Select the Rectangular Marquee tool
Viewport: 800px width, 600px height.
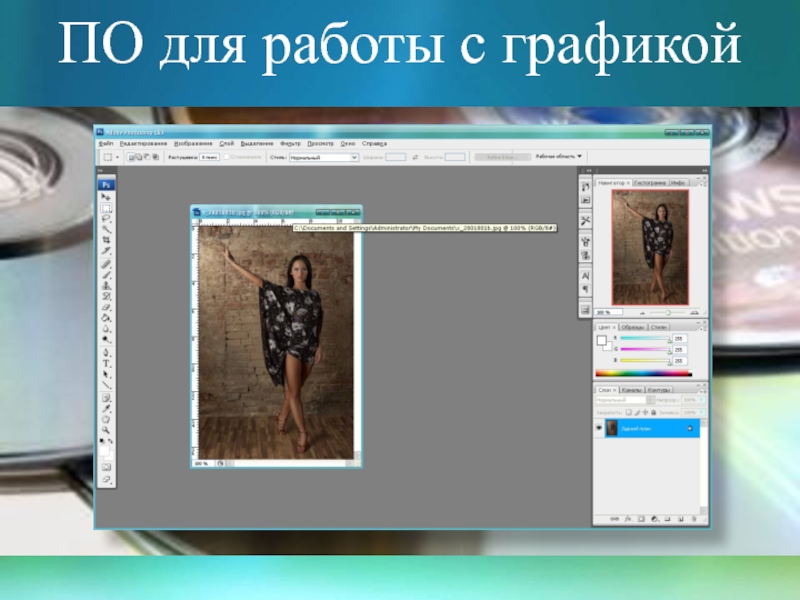[106, 210]
